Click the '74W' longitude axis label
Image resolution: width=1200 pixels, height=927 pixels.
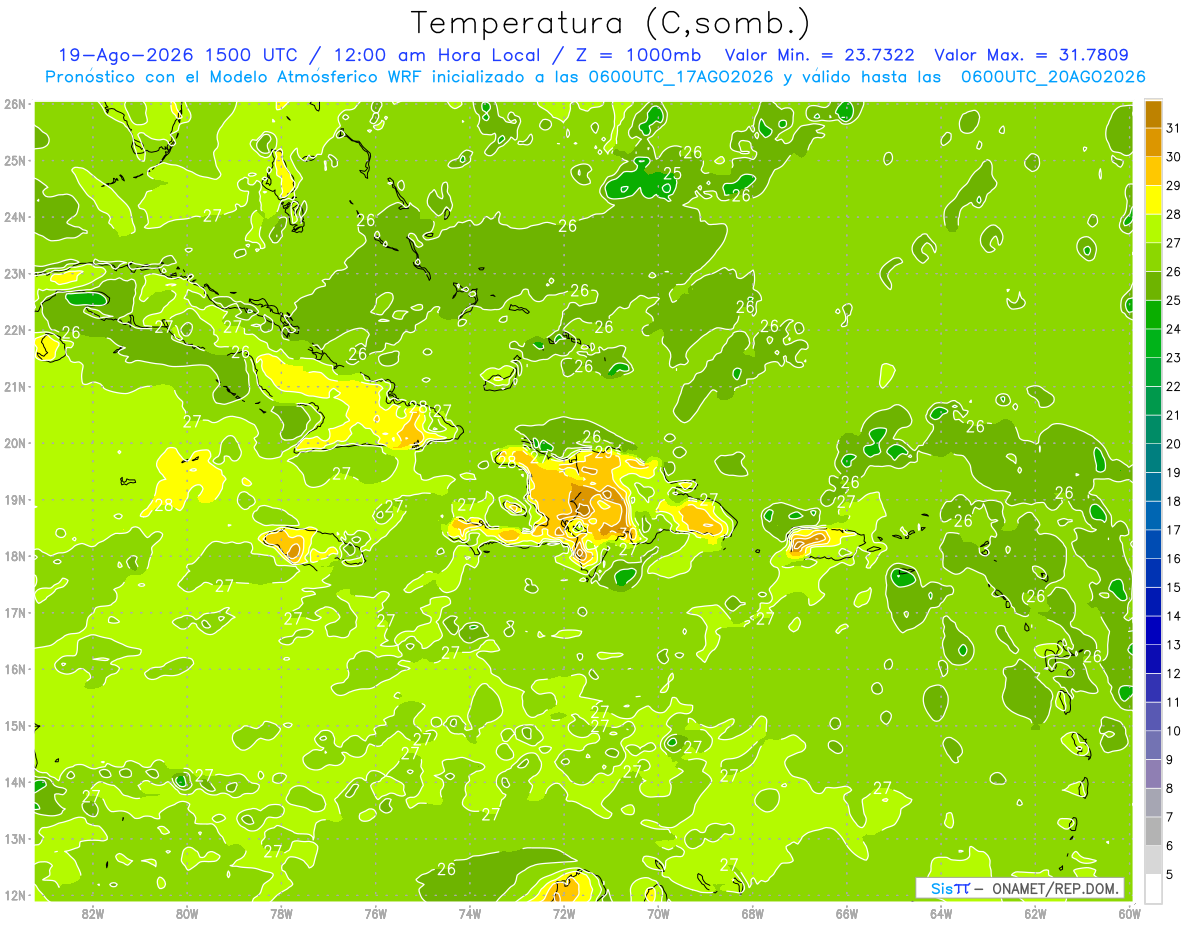[x=470, y=913]
